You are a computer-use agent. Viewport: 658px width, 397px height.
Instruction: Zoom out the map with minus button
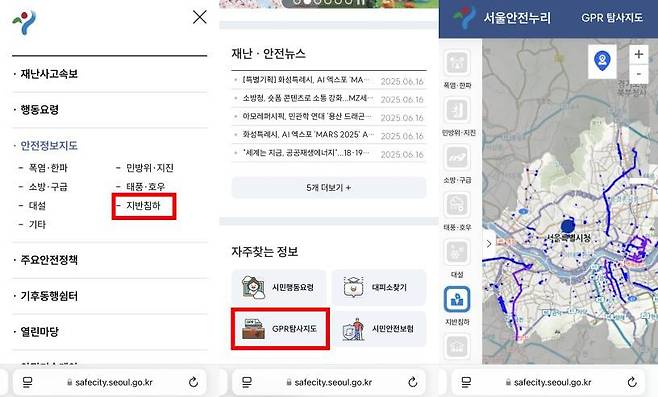[x=639, y=73]
